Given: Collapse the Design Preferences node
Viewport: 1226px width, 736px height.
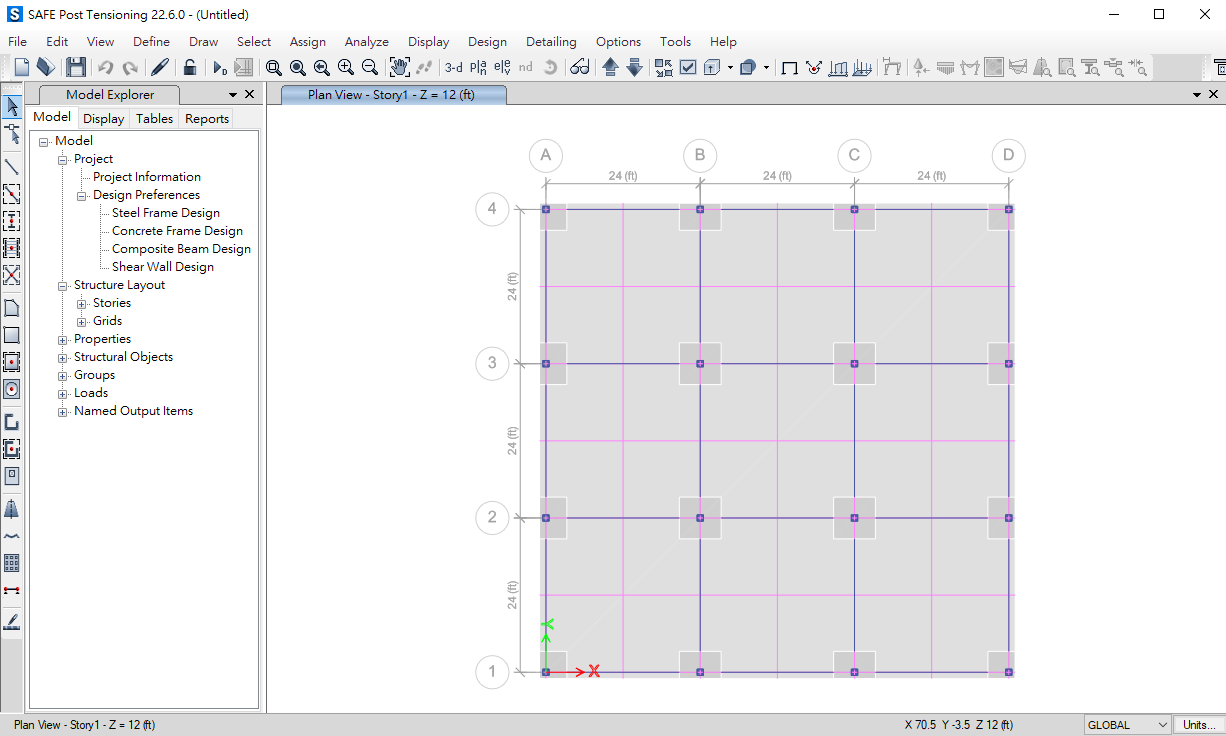Looking at the screenshot, I should pos(82,196).
